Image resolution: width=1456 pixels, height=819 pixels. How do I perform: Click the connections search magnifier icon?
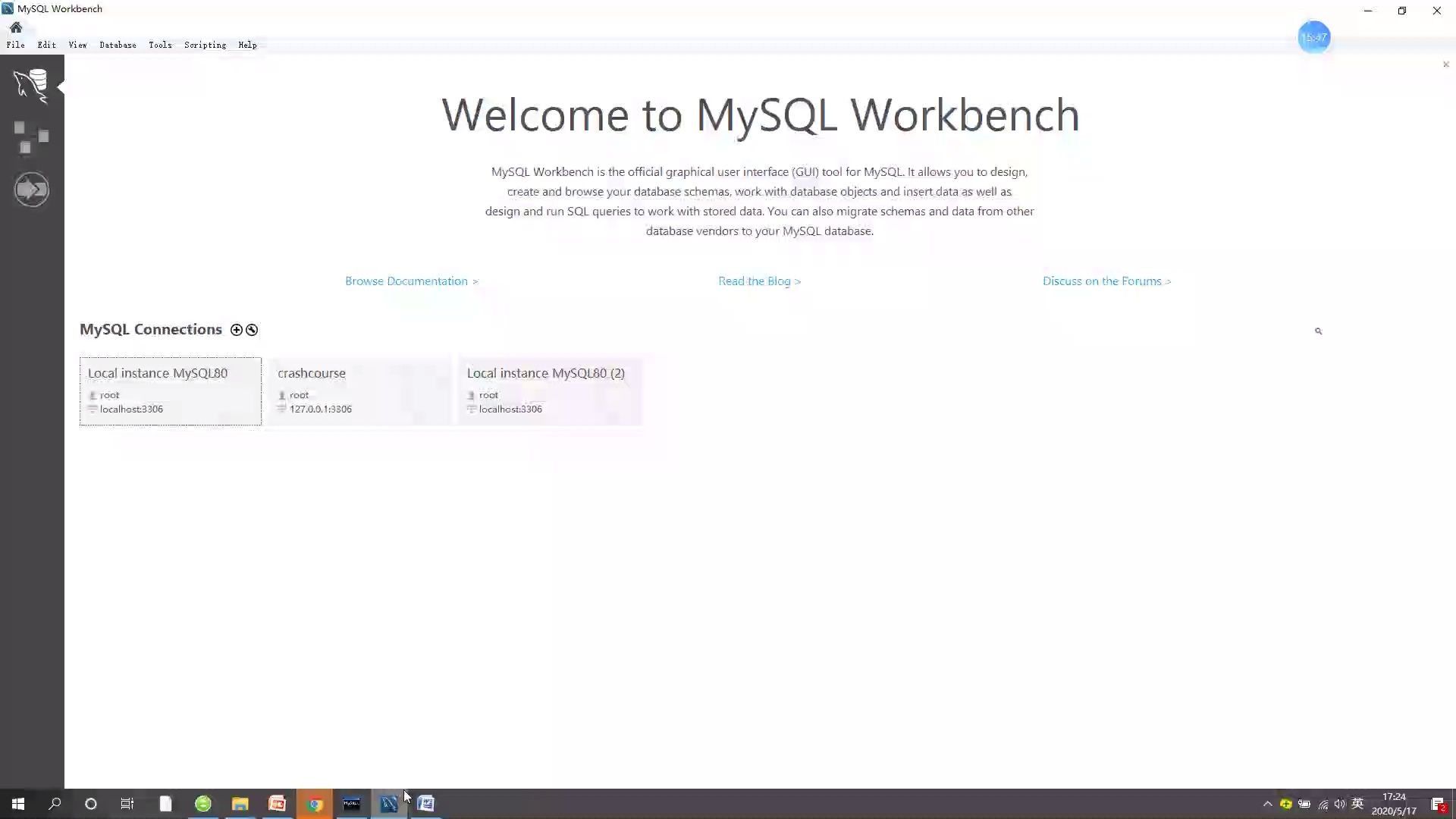(x=1319, y=331)
